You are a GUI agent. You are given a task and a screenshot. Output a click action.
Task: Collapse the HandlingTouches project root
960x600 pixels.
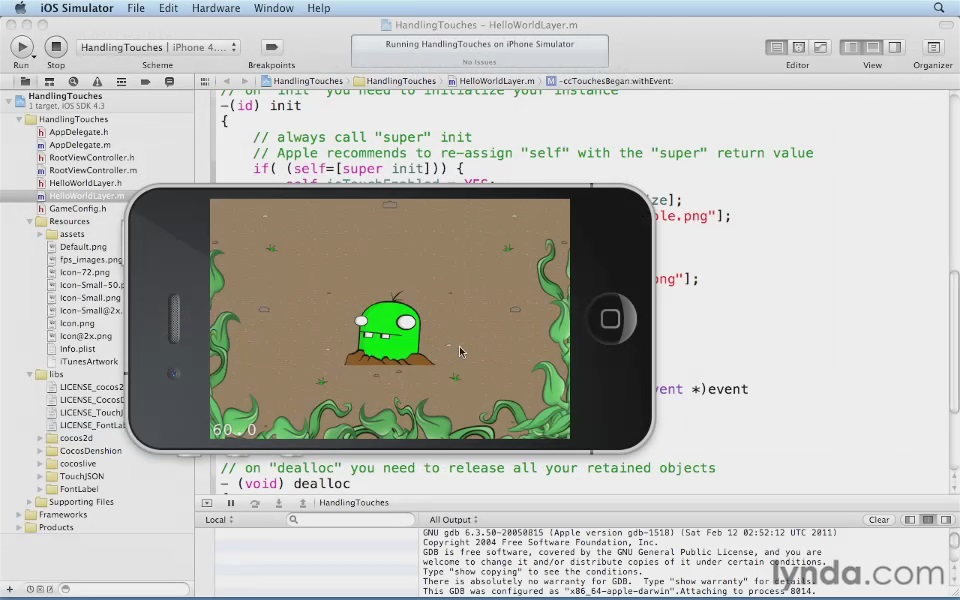pyautogui.click(x=9, y=100)
